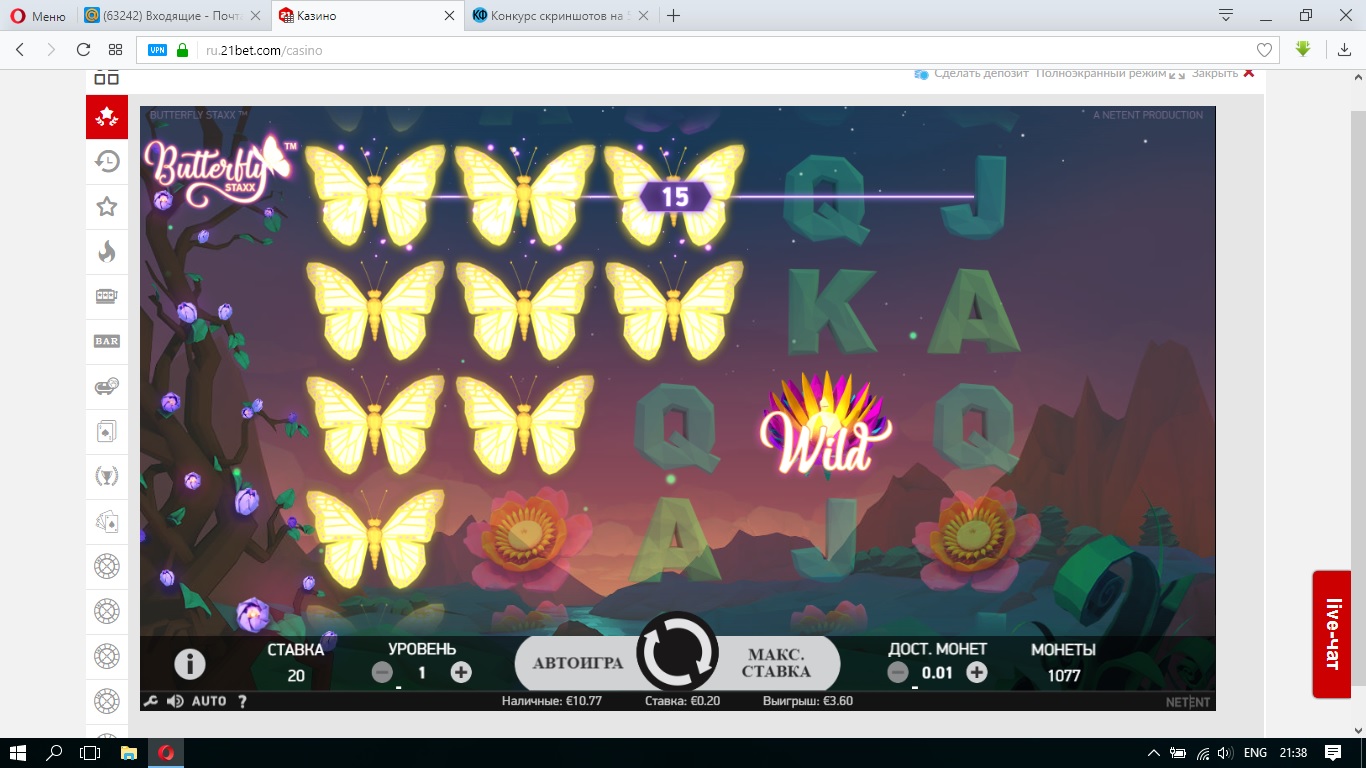Close the Входящие mail tab
Screen dimensions: 1366x768
(256, 16)
